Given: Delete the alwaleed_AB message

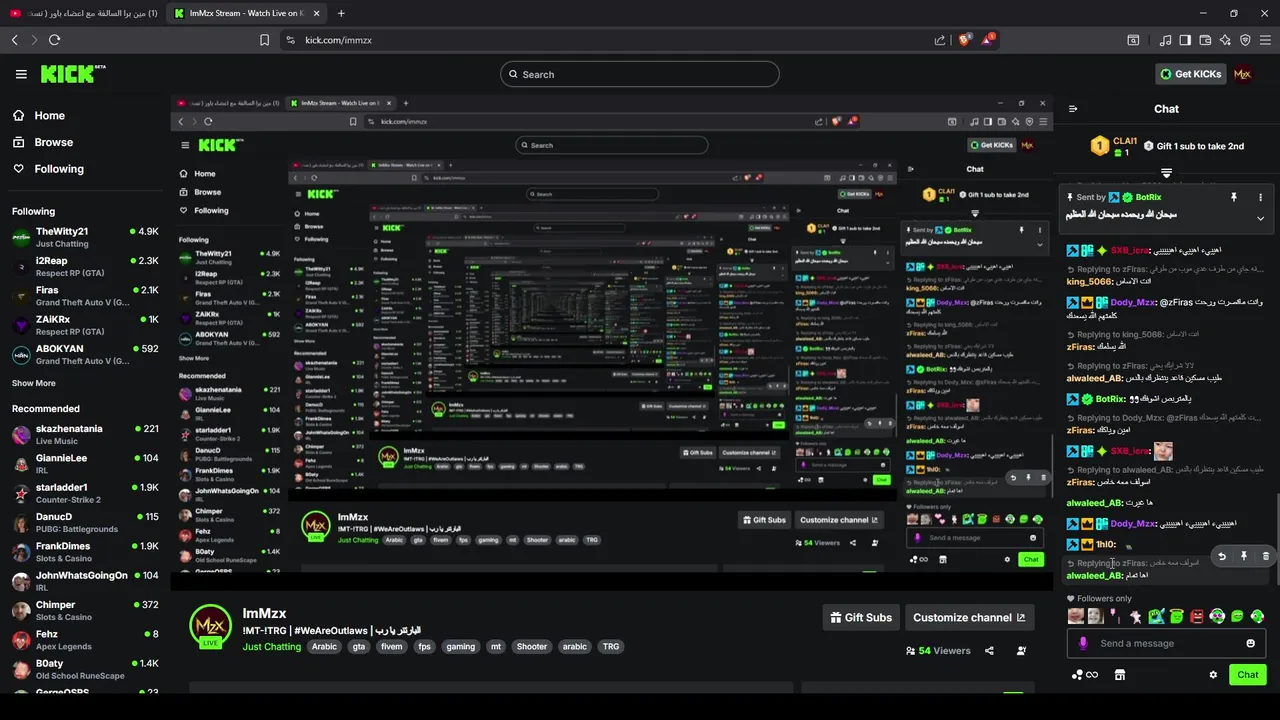Looking at the screenshot, I should pos(1265,556).
